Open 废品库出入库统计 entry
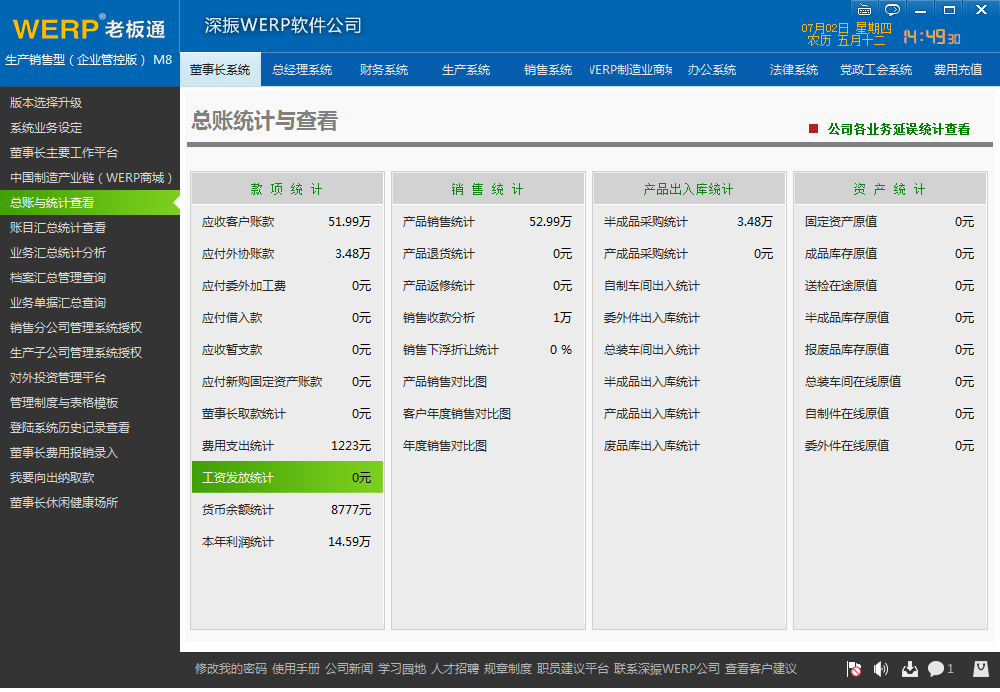 point(651,446)
